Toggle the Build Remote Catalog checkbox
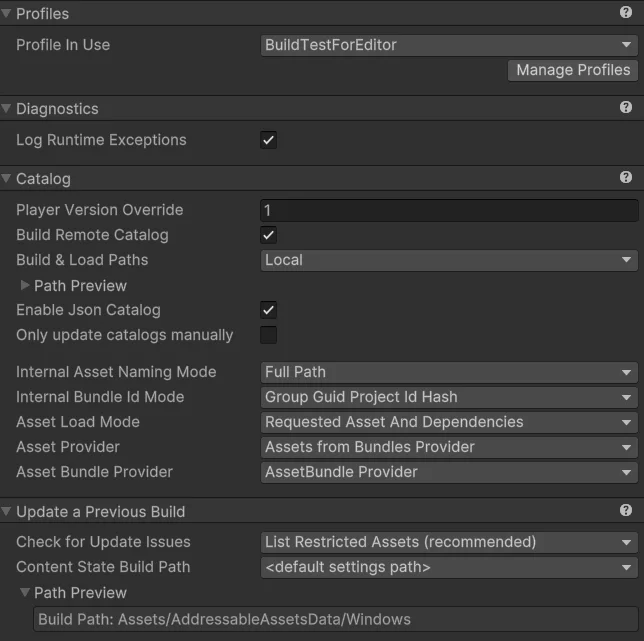Image resolution: width=644 pixels, height=641 pixels. tap(269, 235)
